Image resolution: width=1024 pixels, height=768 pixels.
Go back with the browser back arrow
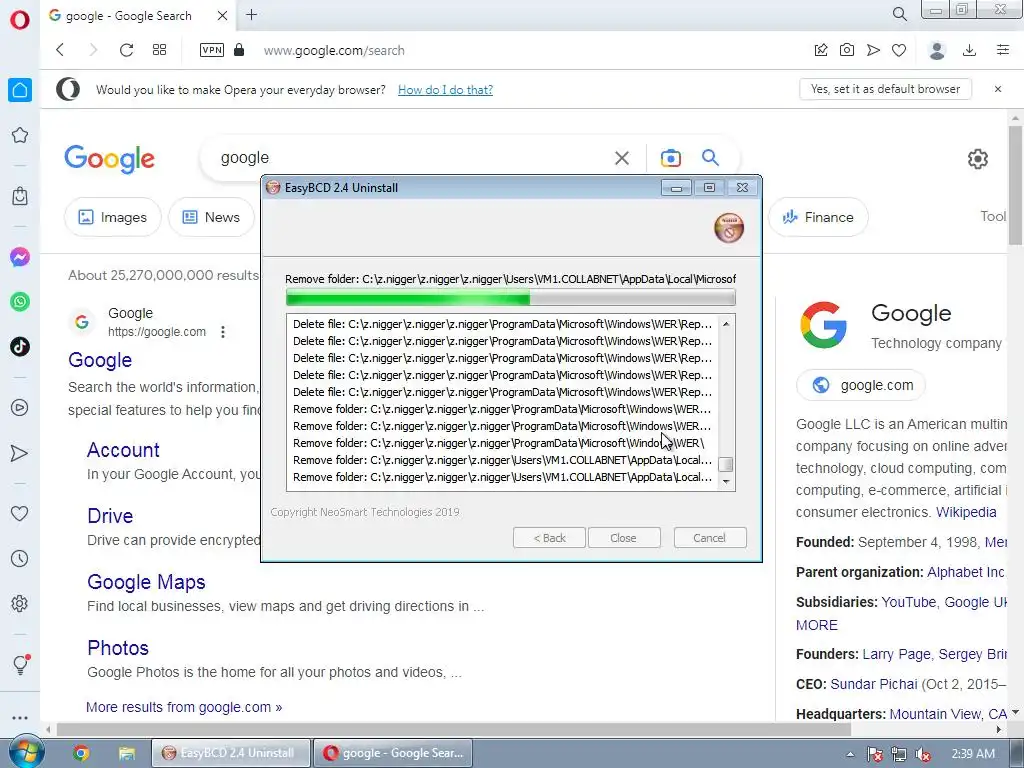[x=60, y=50]
